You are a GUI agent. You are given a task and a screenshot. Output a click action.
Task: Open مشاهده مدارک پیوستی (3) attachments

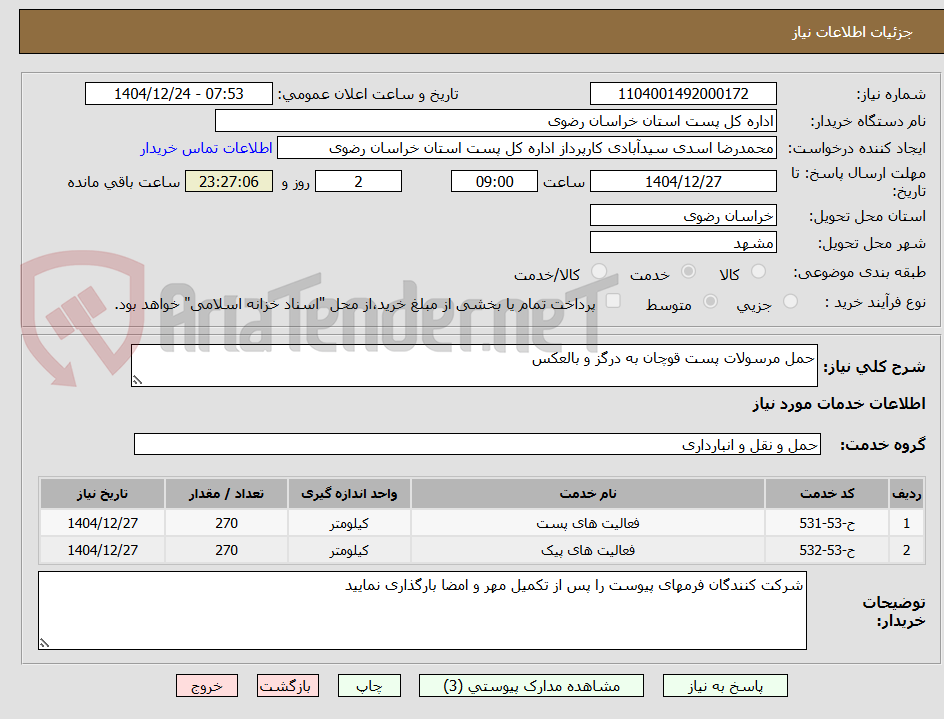click(531, 686)
